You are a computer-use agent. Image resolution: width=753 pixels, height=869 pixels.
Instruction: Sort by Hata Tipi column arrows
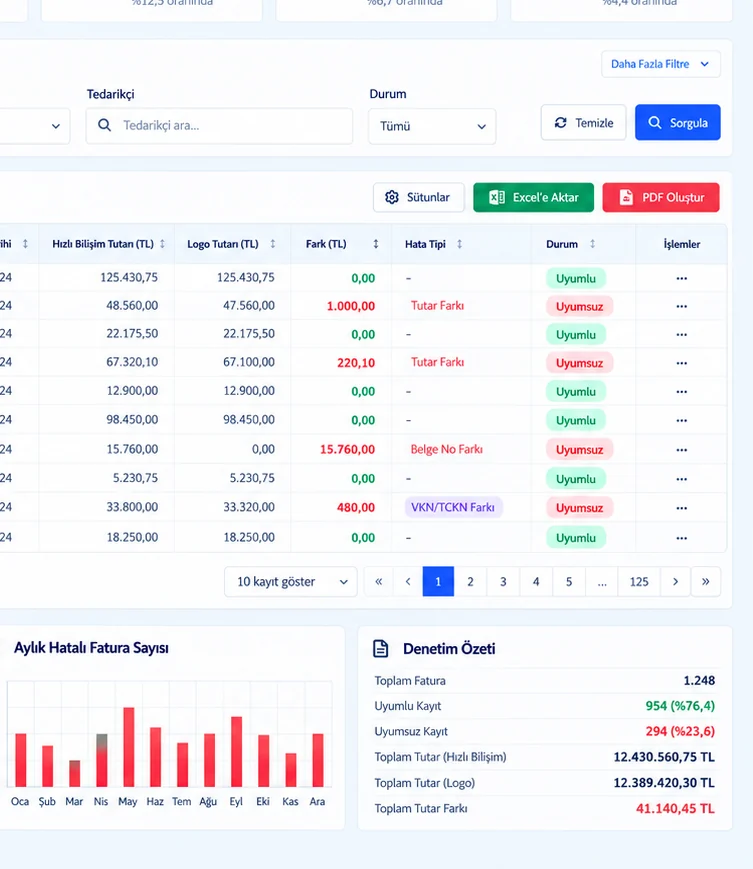pos(459,244)
